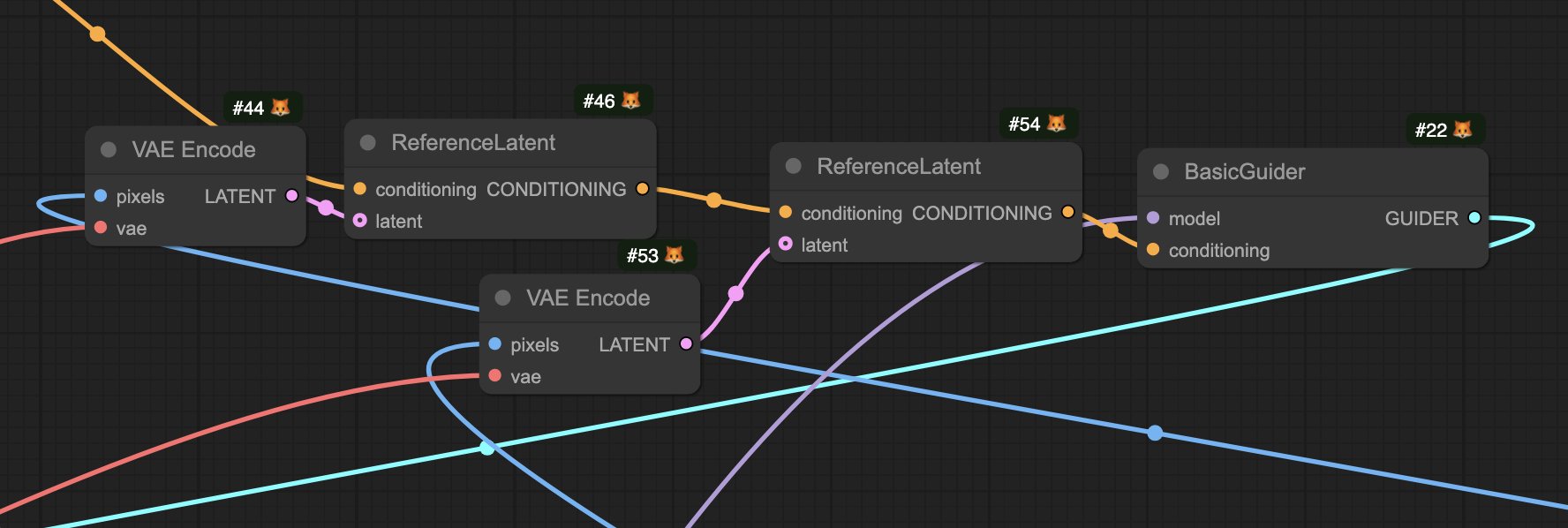
Task: Click LATENT output slot on node #53
Action: (686, 343)
